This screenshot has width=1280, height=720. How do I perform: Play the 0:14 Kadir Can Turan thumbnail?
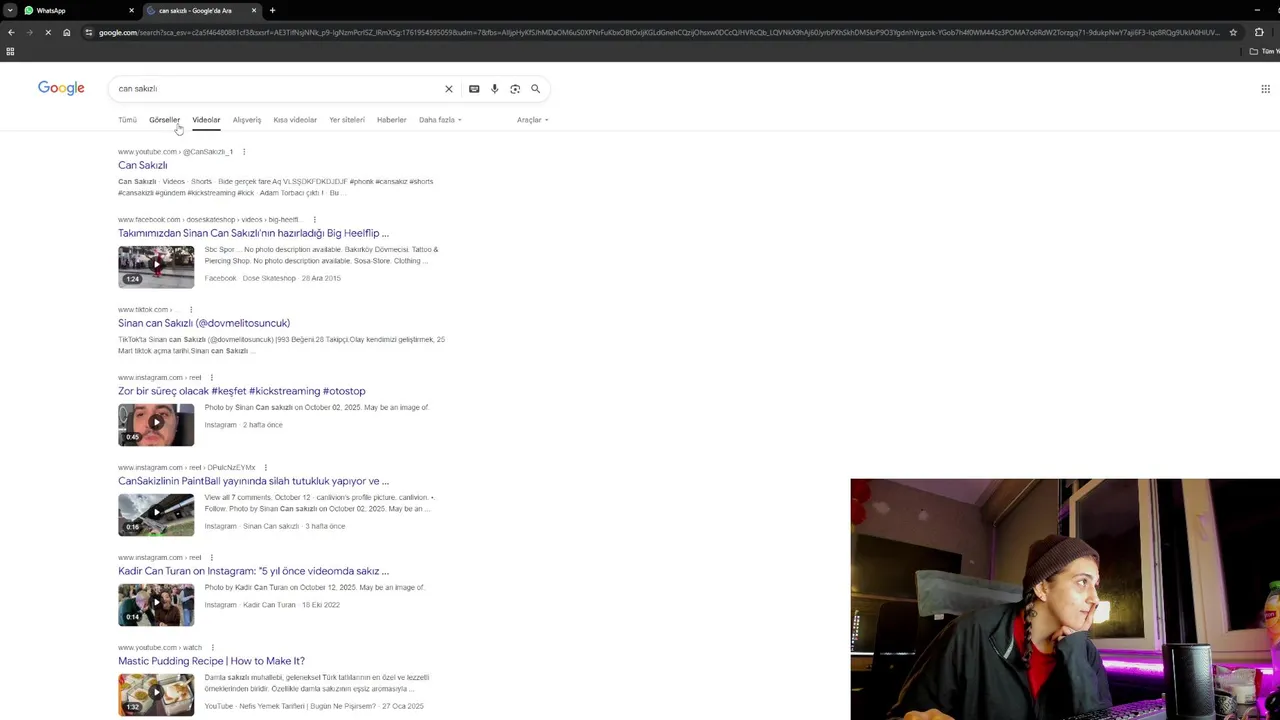pyautogui.click(x=156, y=604)
